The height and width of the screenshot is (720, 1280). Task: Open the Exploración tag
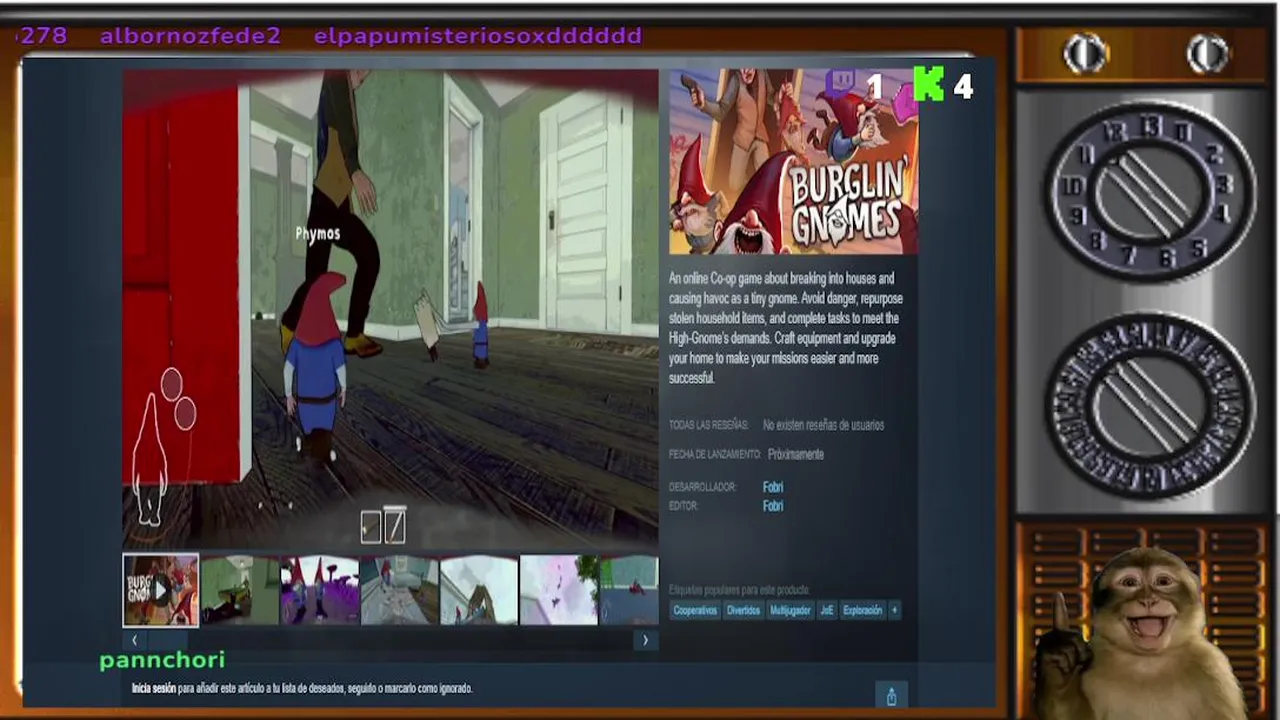[x=862, y=610]
